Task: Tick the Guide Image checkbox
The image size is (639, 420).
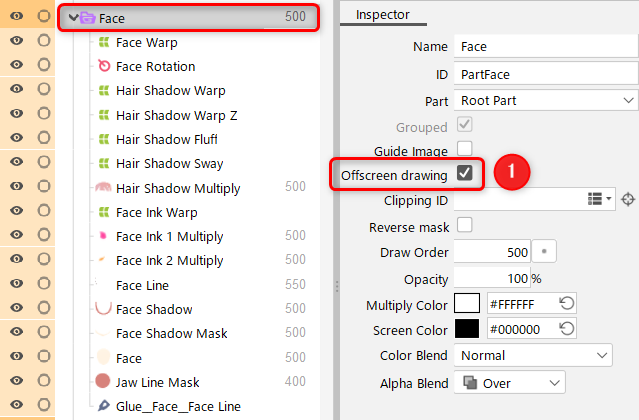Action: [464, 149]
